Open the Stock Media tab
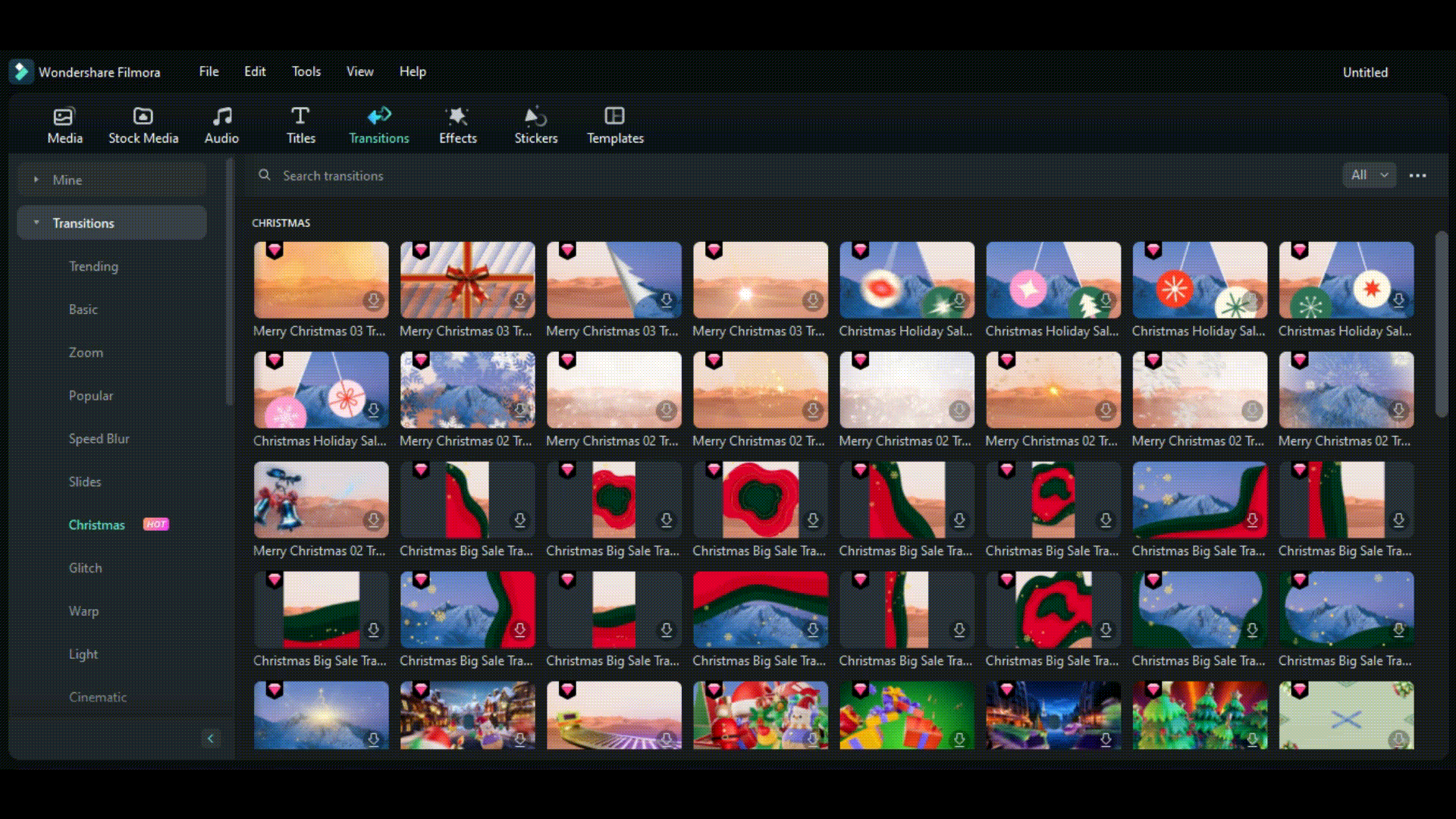 [x=143, y=126]
